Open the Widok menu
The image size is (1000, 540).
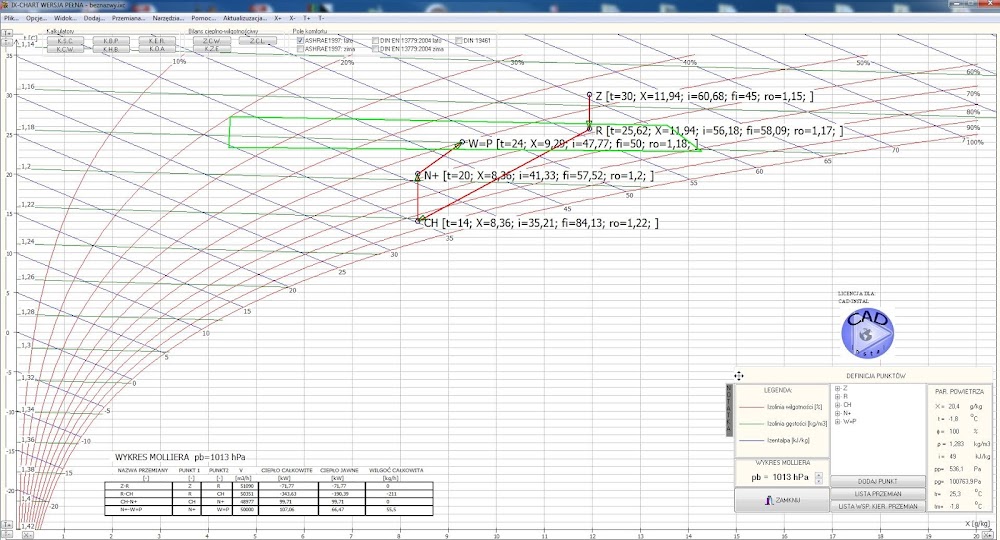(x=64, y=18)
